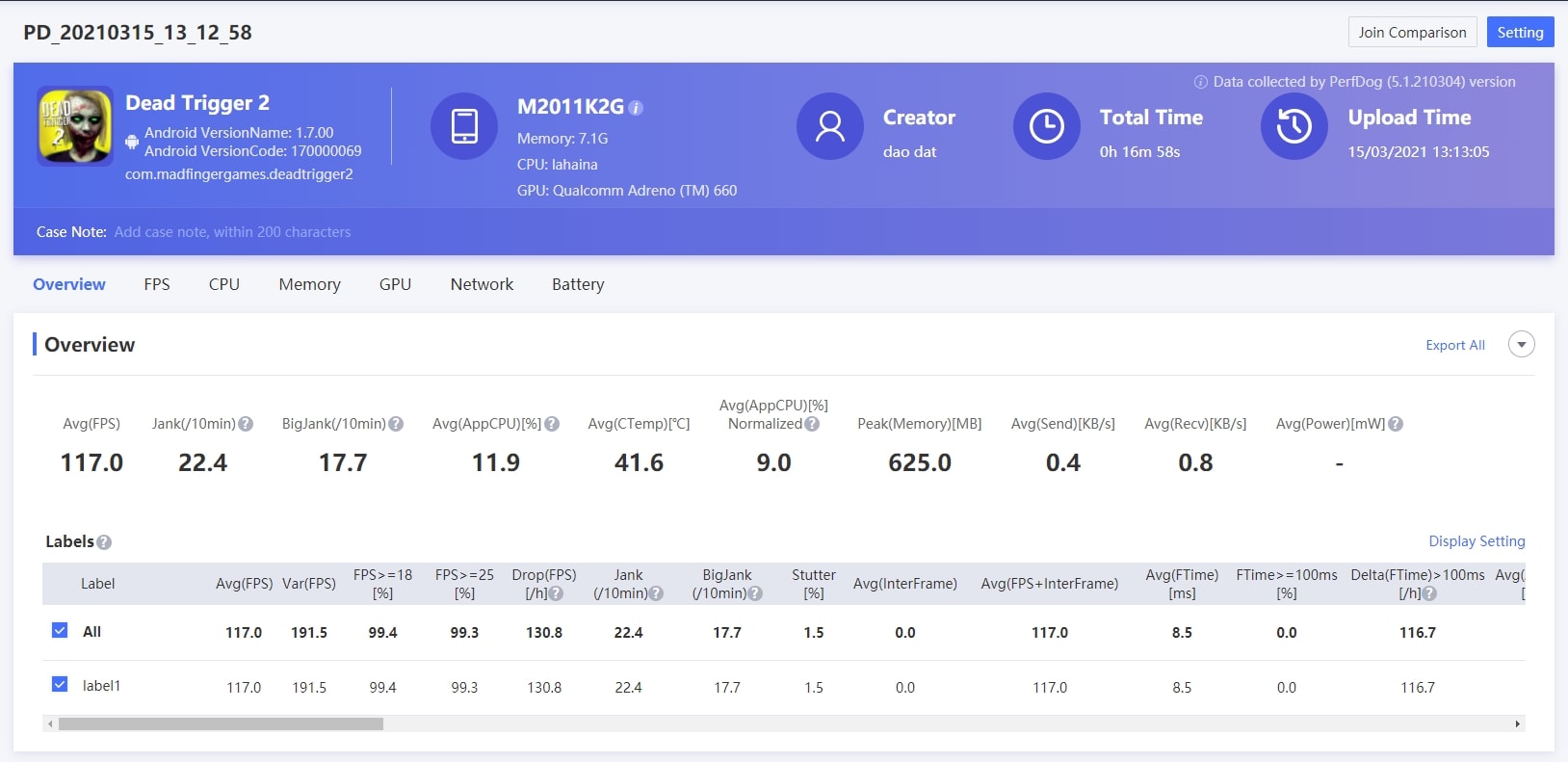Click the Peak(Memory) value 625.0
The image size is (1568, 762).
[920, 462]
